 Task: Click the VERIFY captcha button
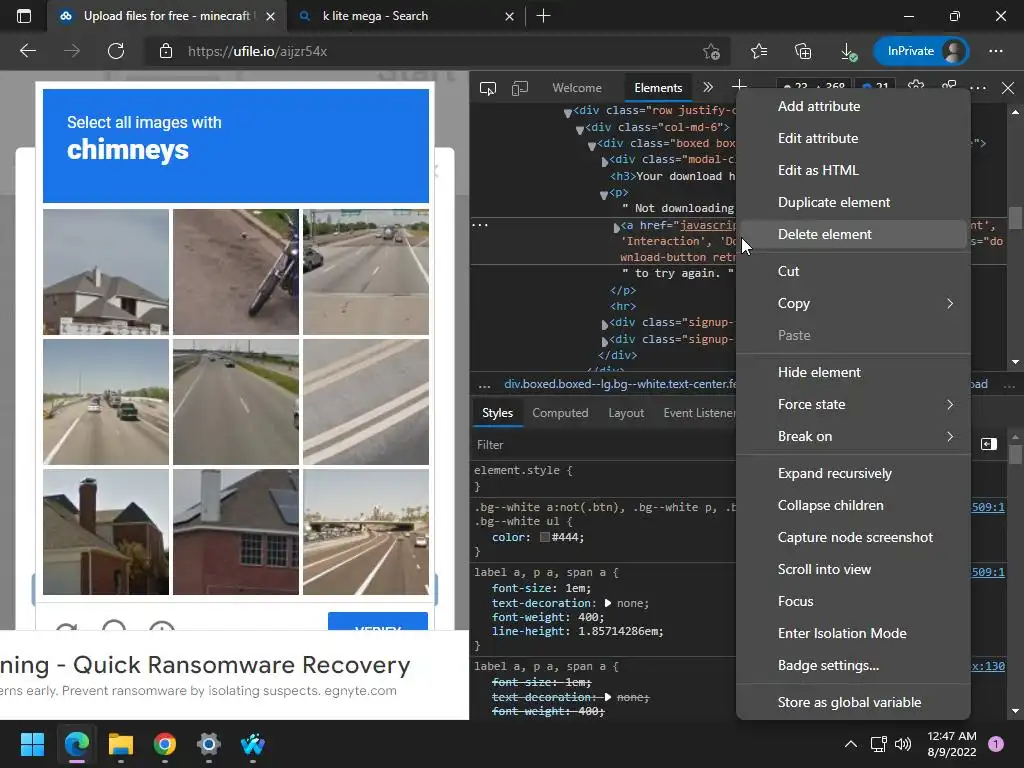point(377,622)
